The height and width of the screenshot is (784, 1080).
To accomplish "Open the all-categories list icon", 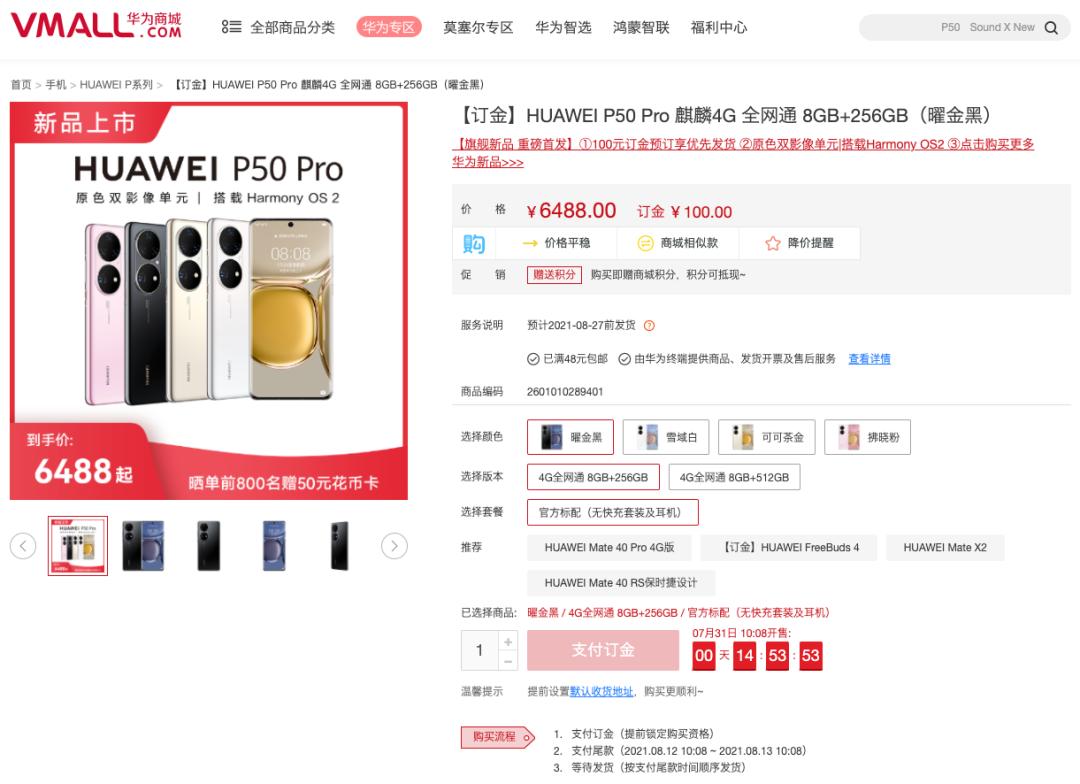I will [231, 27].
